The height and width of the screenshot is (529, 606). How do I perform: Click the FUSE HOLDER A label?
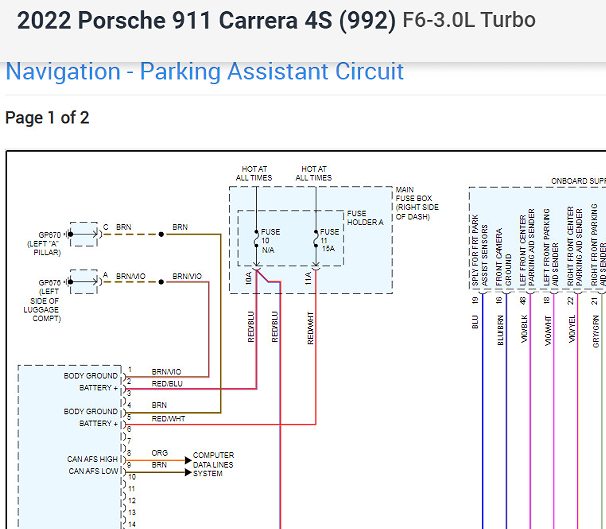(x=365, y=218)
